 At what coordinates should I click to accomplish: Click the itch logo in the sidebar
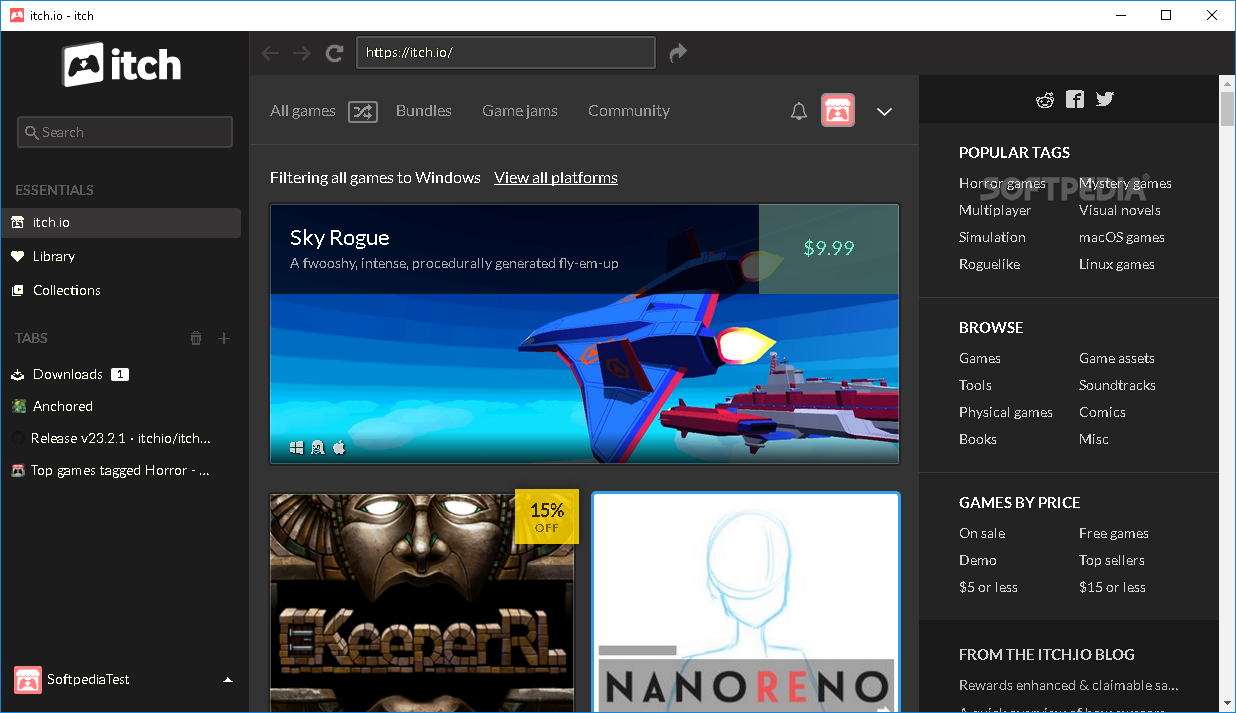(x=123, y=65)
